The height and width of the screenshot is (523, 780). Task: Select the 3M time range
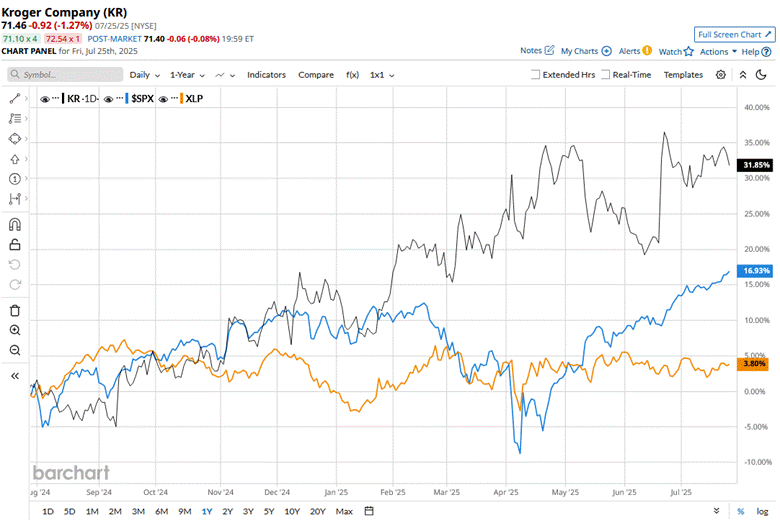(138, 511)
